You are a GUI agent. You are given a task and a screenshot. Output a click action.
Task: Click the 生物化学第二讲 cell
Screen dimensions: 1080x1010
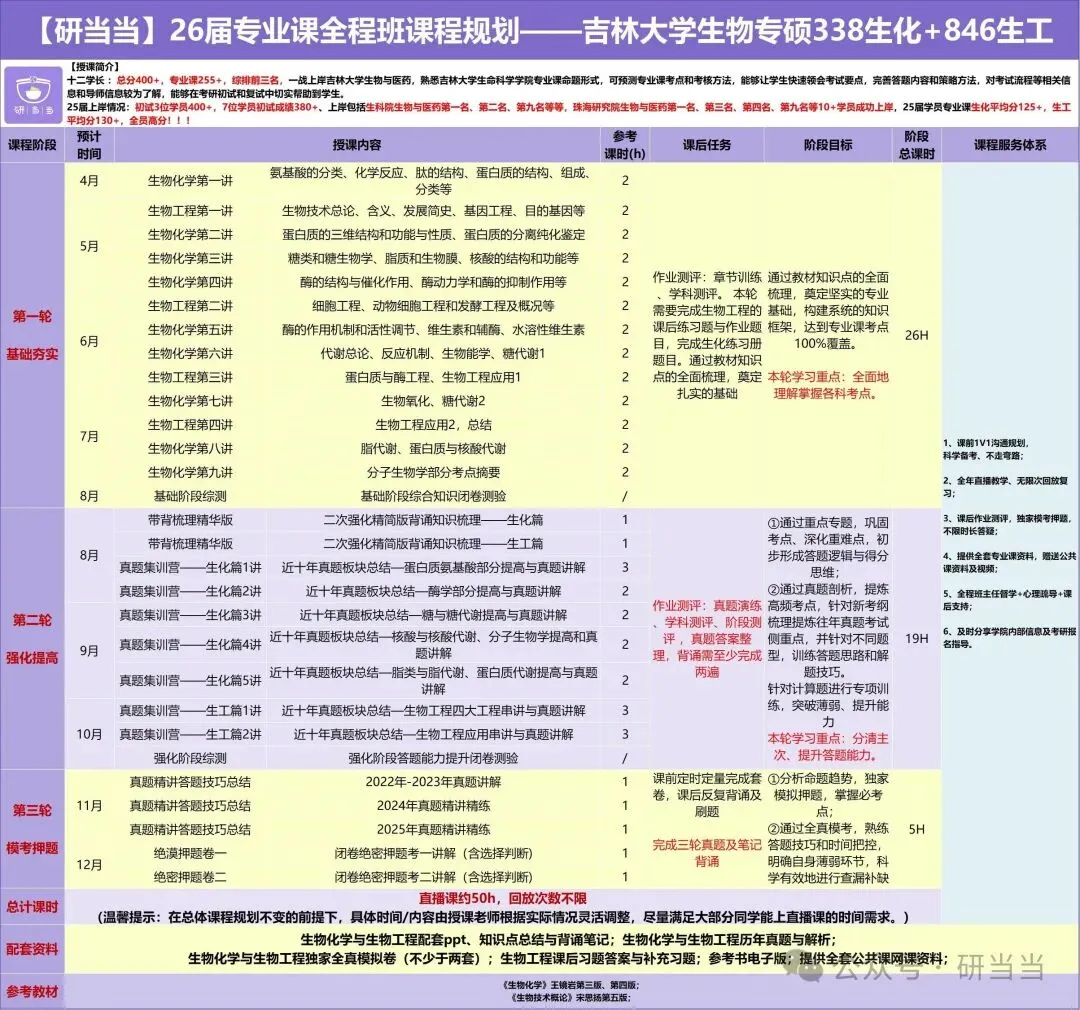pyautogui.click(x=190, y=235)
